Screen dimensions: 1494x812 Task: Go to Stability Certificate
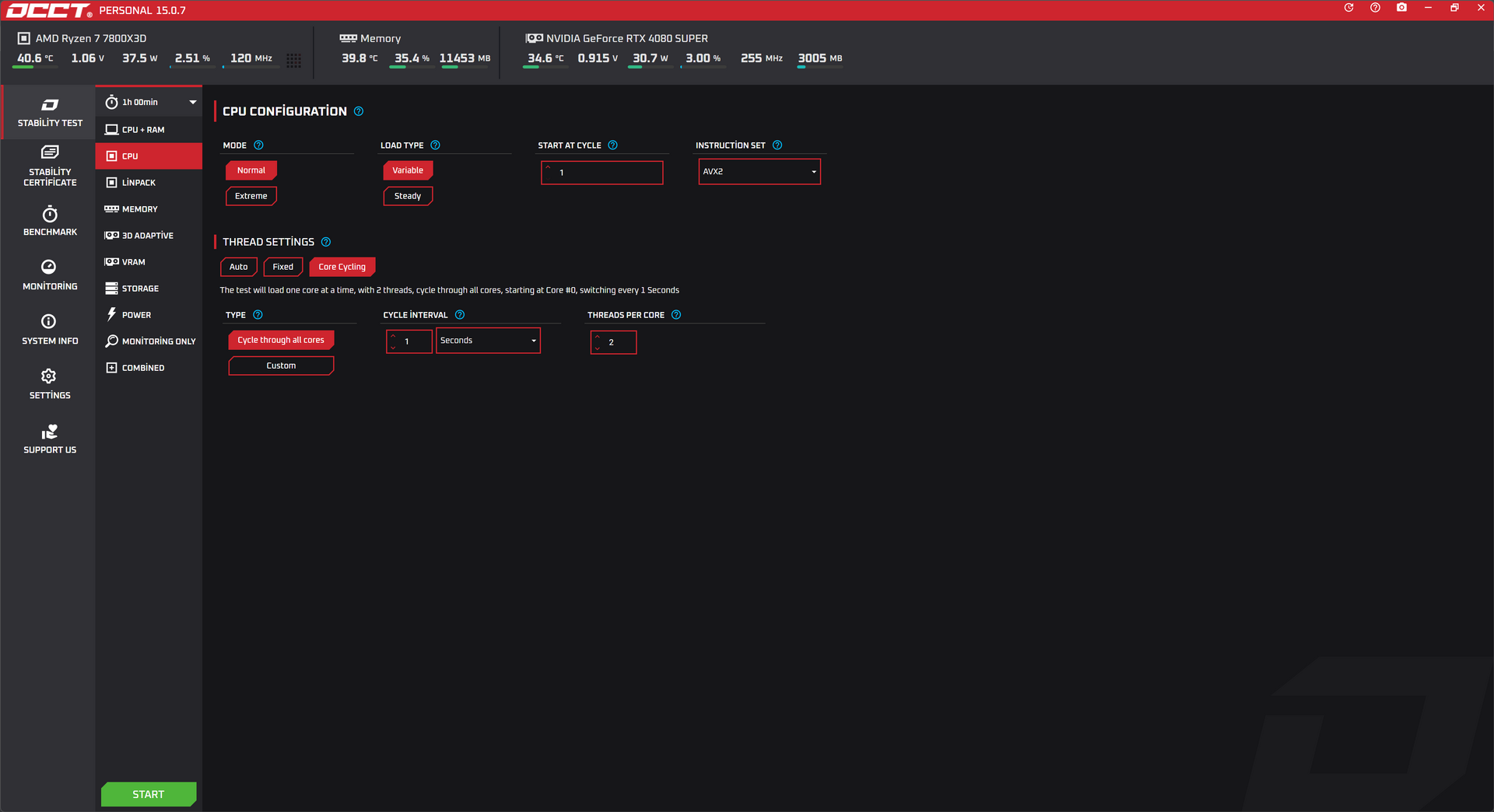(50, 166)
